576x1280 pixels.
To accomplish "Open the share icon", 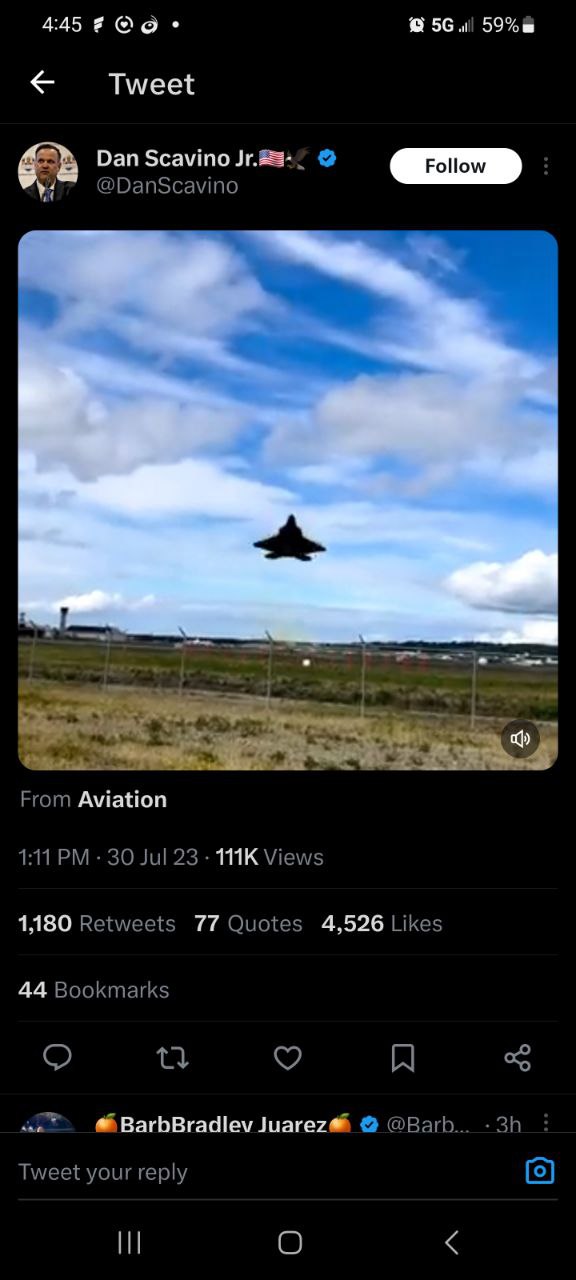I will coord(517,1057).
